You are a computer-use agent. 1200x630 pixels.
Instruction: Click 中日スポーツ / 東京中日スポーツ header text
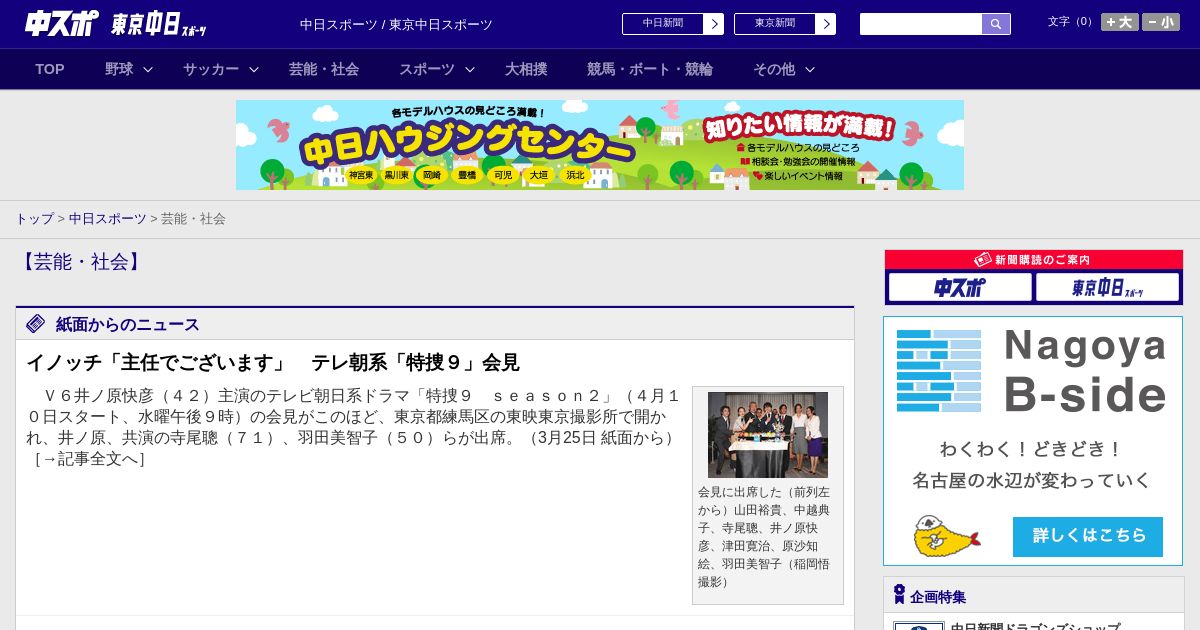point(396,24)
